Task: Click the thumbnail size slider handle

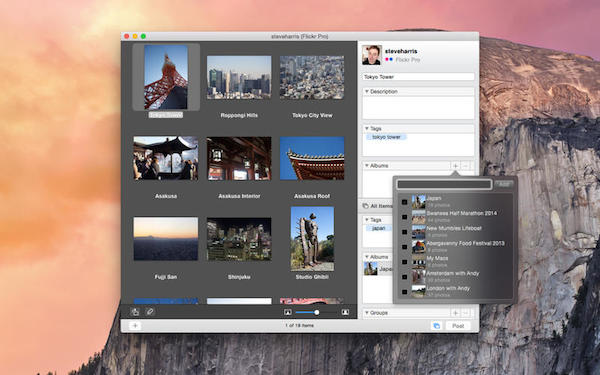Action: pos(316,312)
